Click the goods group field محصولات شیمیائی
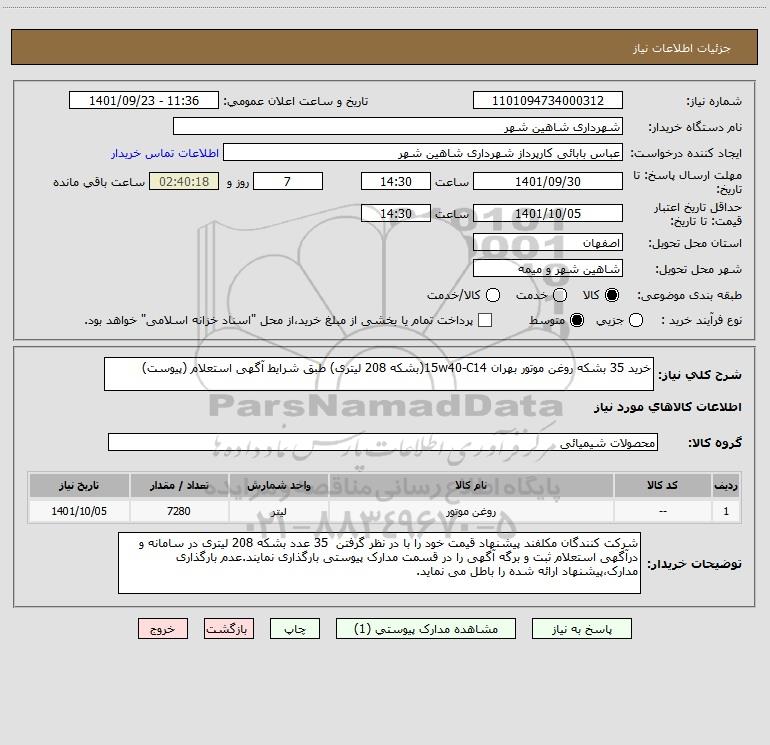770x745 pixels. click(x=383, y=442)
